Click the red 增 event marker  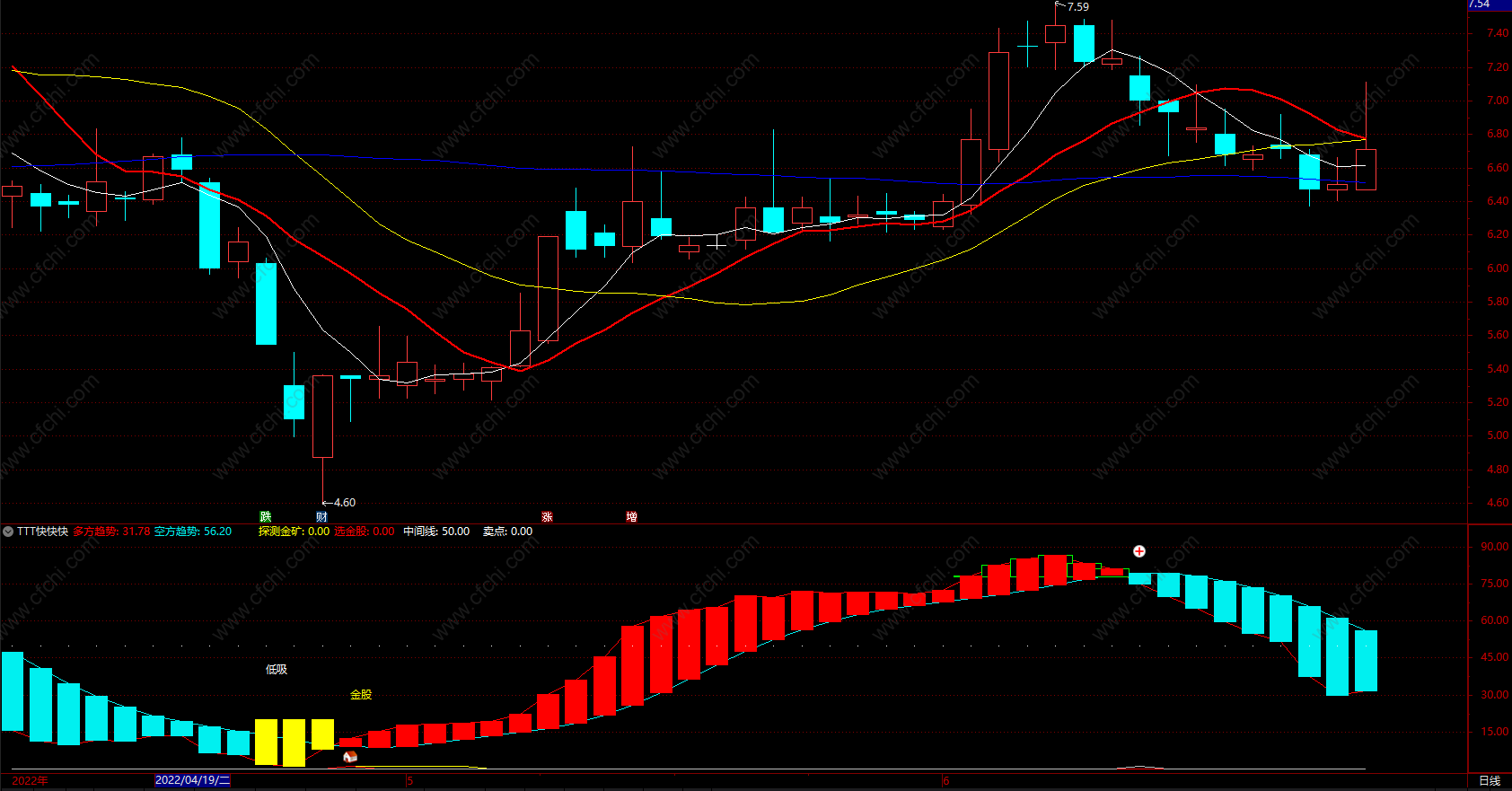(x=631, y=517)
